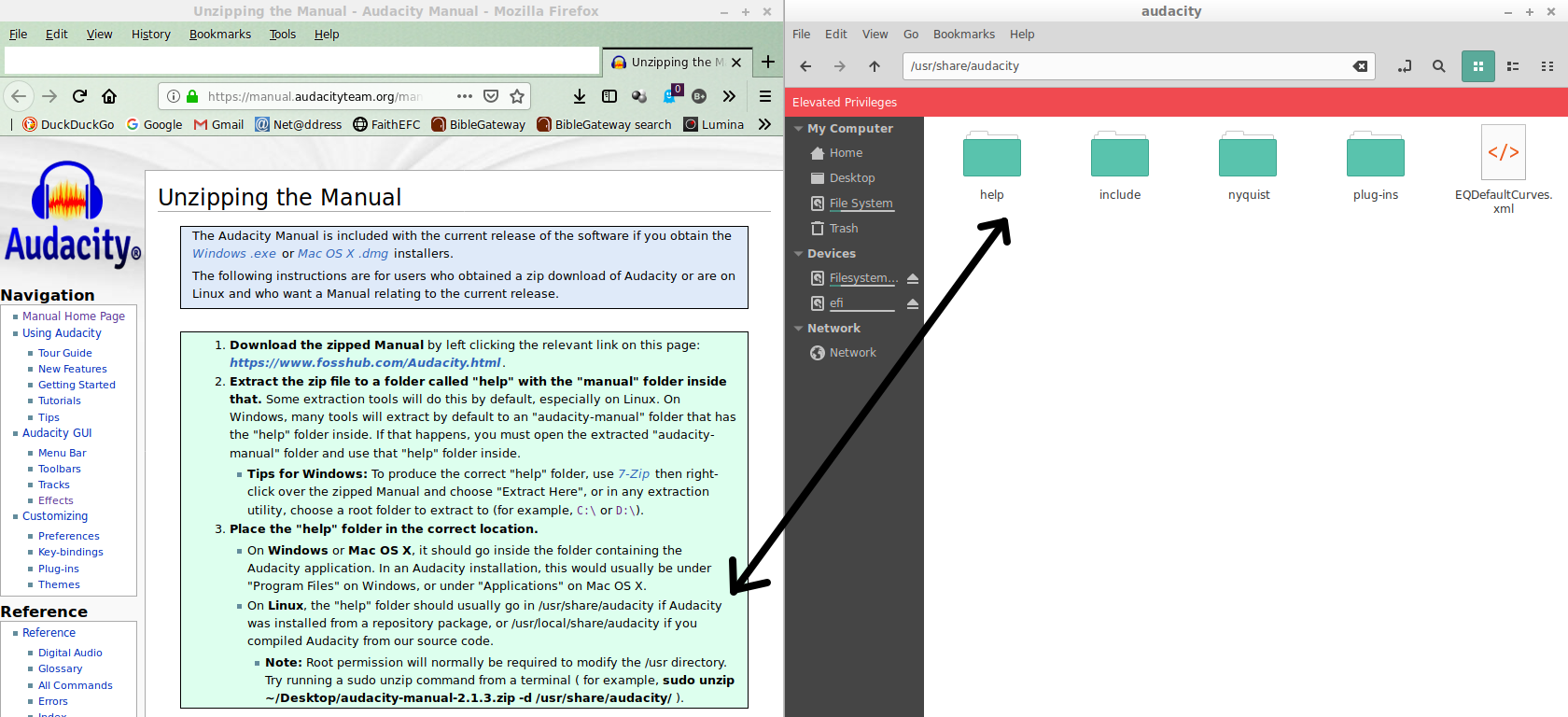
Task: Reload the Firefox page
Action: coord(79,96)
